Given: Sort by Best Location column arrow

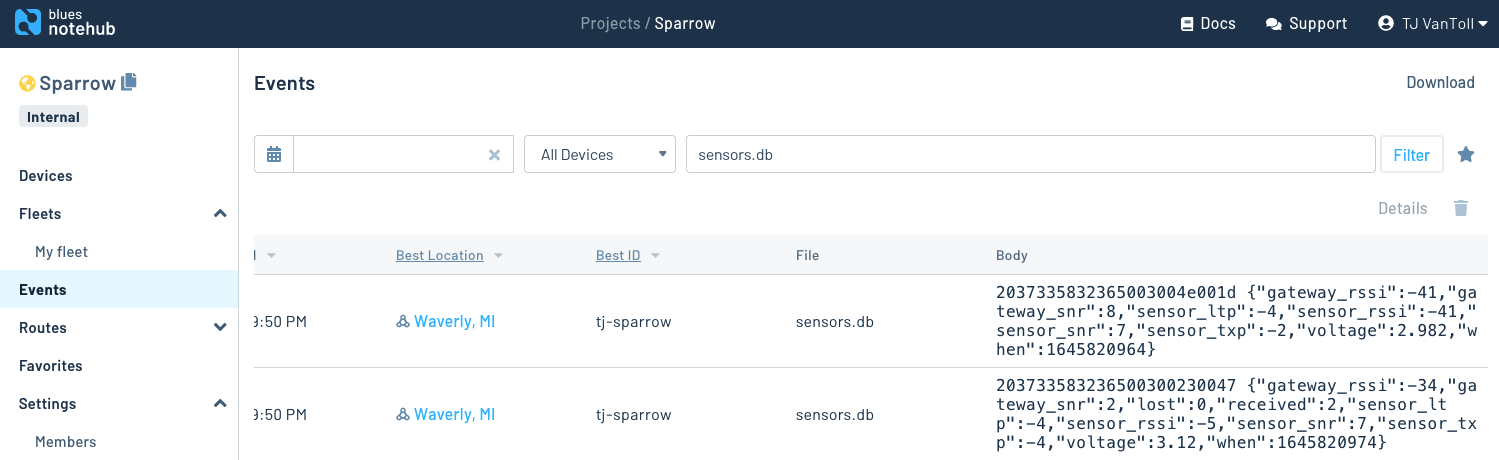Looking at the screenshot, I should click(498, 256).
